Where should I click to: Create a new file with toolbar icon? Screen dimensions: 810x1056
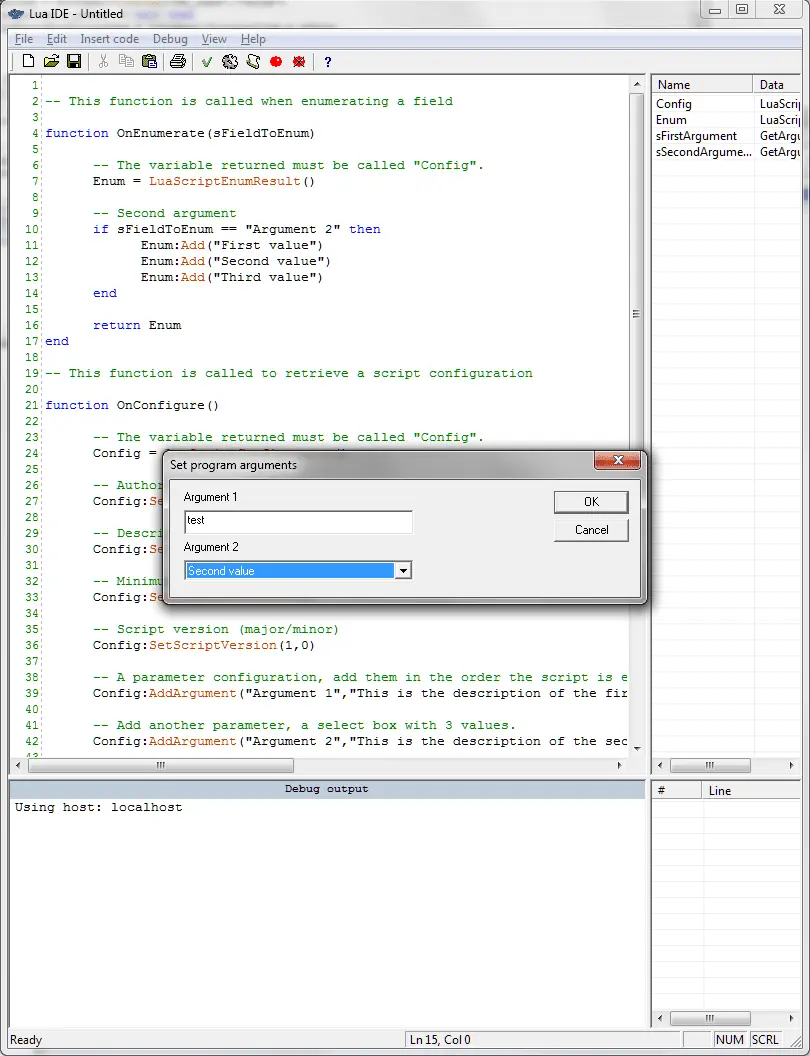click(28, 61)
